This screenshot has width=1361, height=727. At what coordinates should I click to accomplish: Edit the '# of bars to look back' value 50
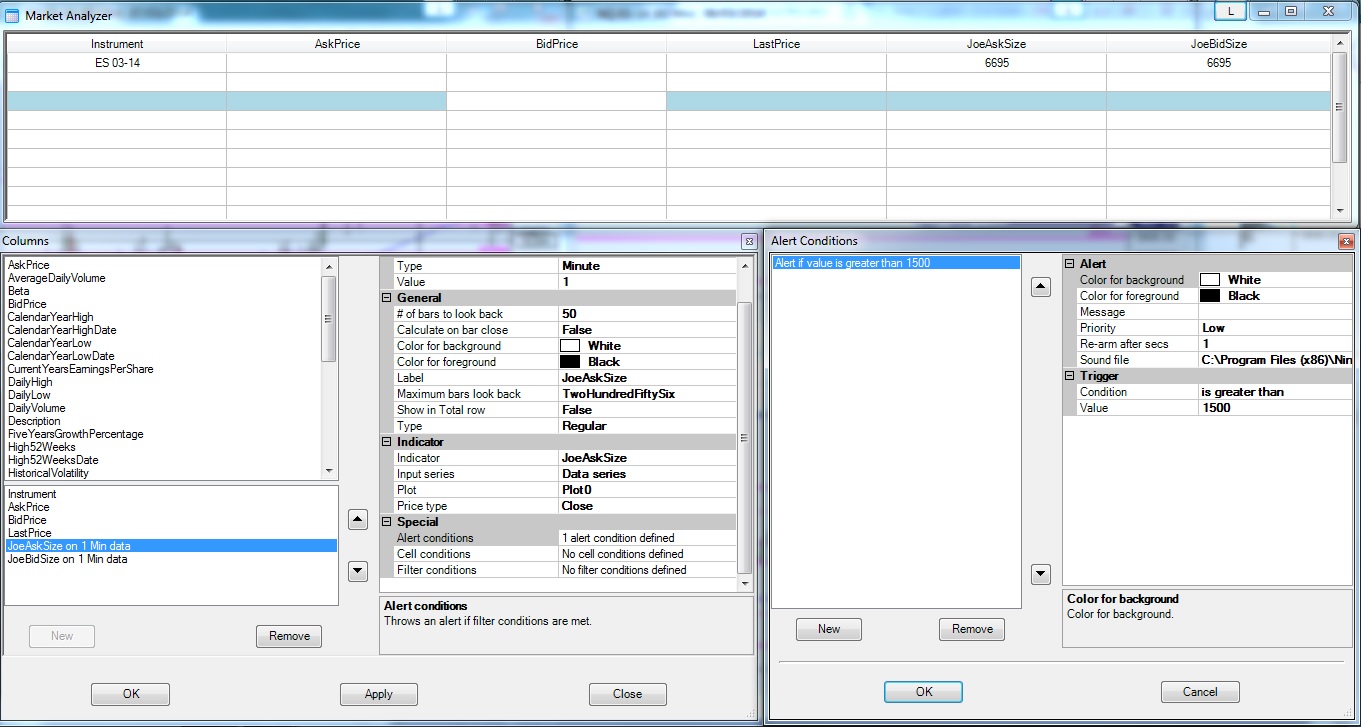(x=647, y=314)
